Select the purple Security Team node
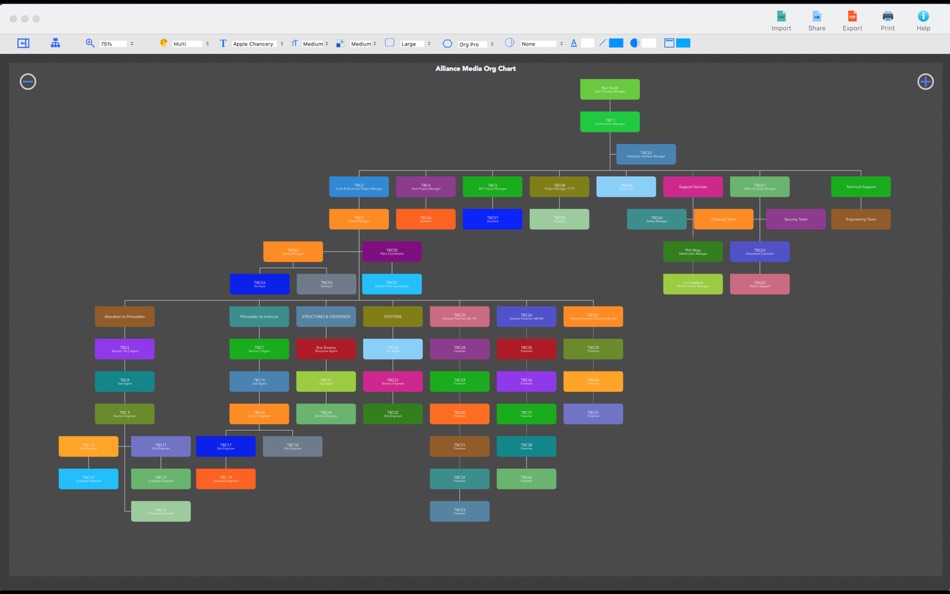This screenshot has width=950, height=594. (796, 219)
